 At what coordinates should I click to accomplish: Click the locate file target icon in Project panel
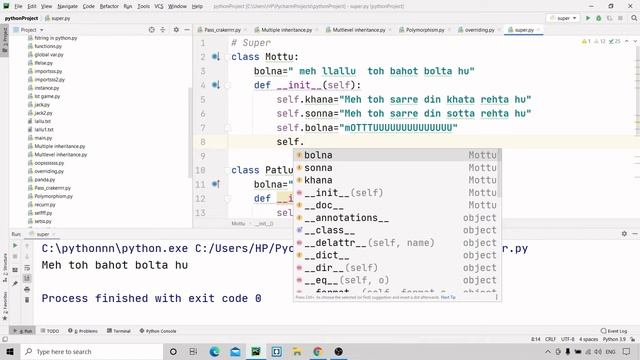(x=151, y=30)
